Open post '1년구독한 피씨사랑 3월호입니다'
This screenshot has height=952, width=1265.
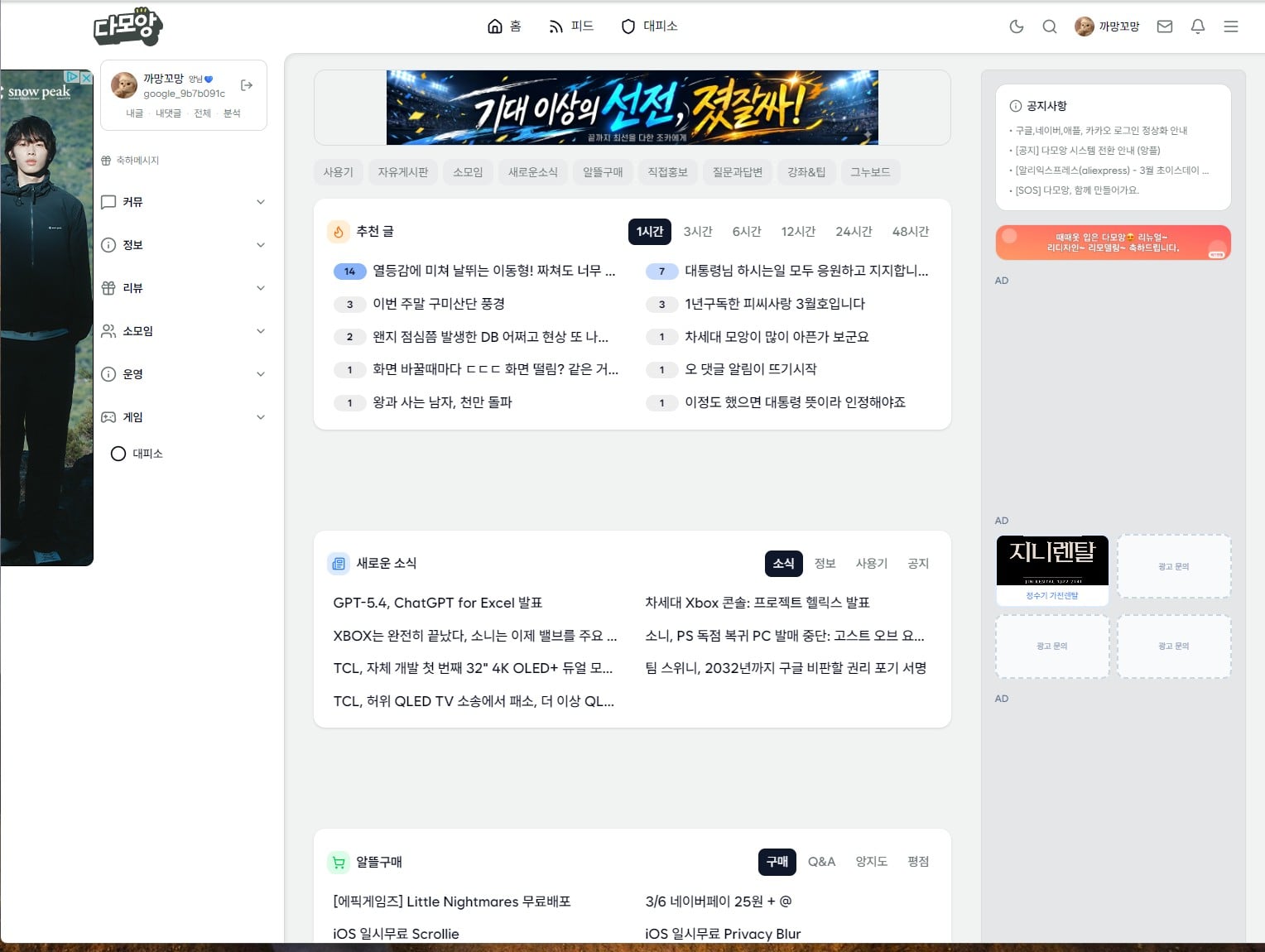tap(774, 304)
